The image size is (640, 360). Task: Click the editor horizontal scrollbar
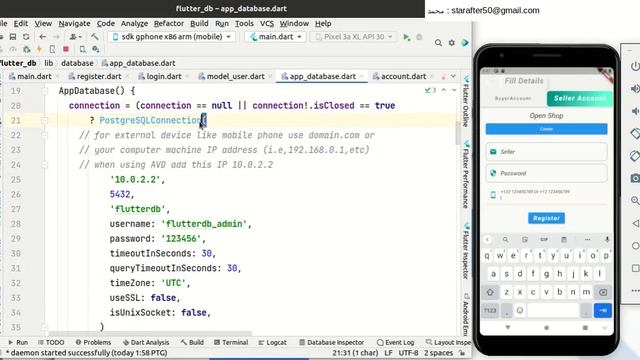point(150,333)
